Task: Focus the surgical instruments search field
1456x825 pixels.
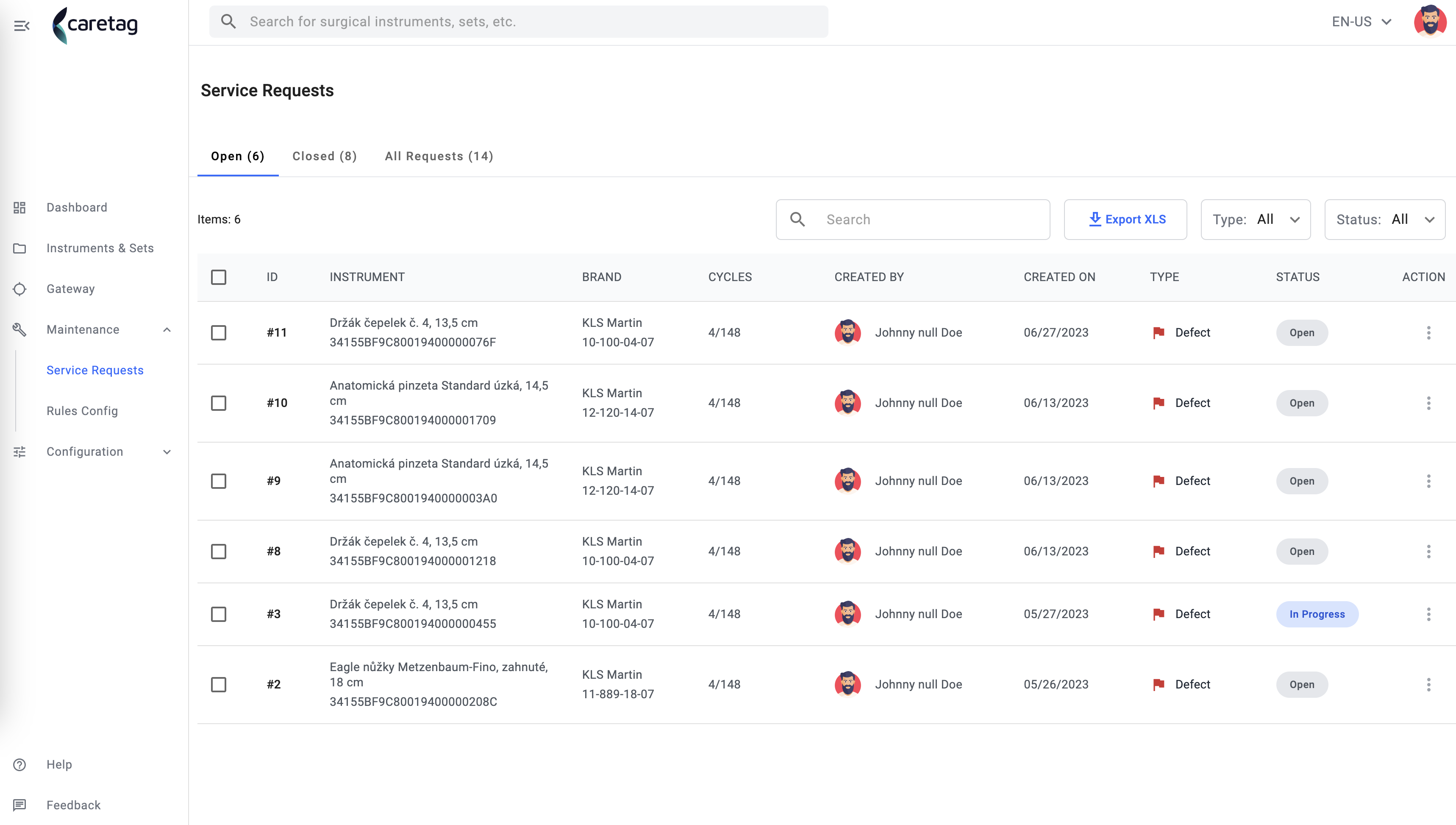Action: click(x=519, y=22)
